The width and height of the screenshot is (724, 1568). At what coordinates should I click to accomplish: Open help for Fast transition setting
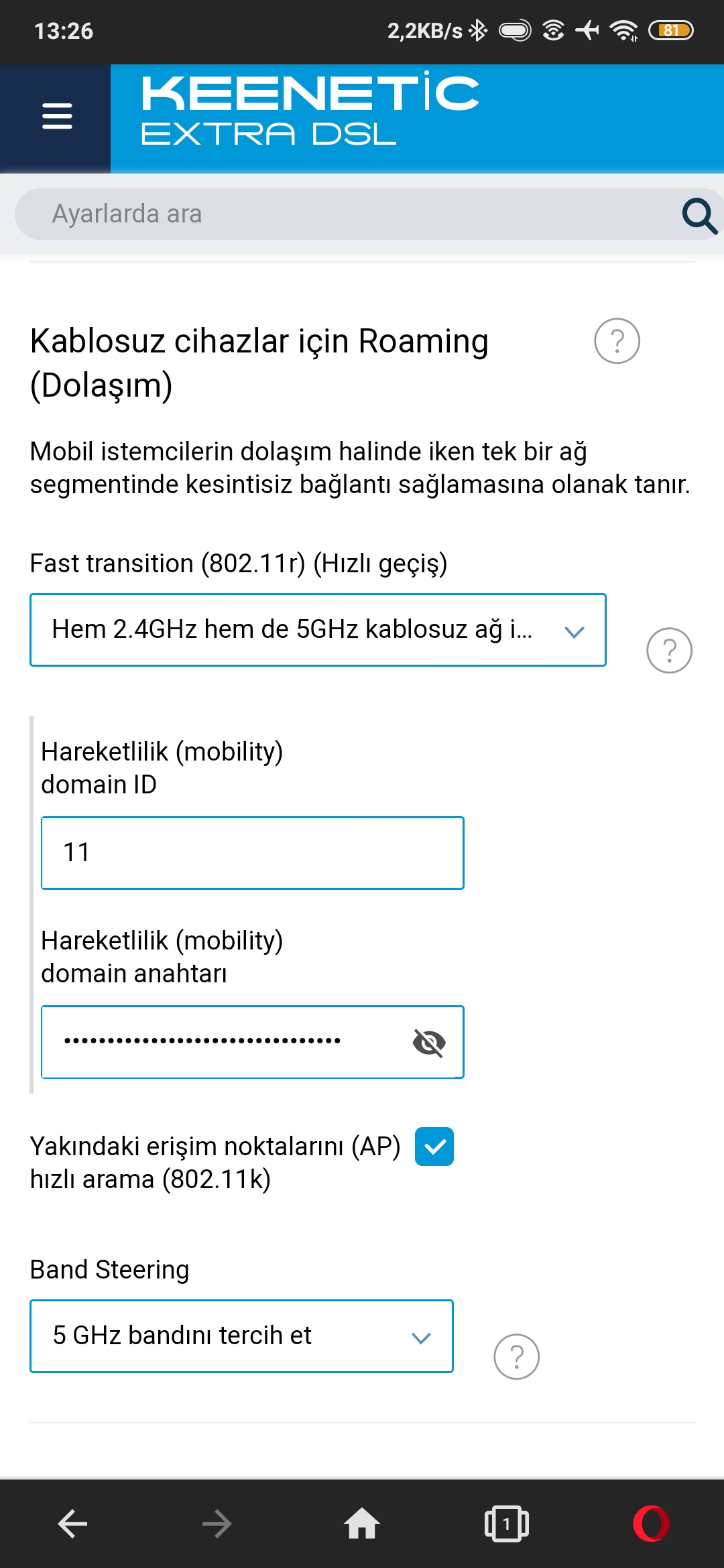point(669,651)
